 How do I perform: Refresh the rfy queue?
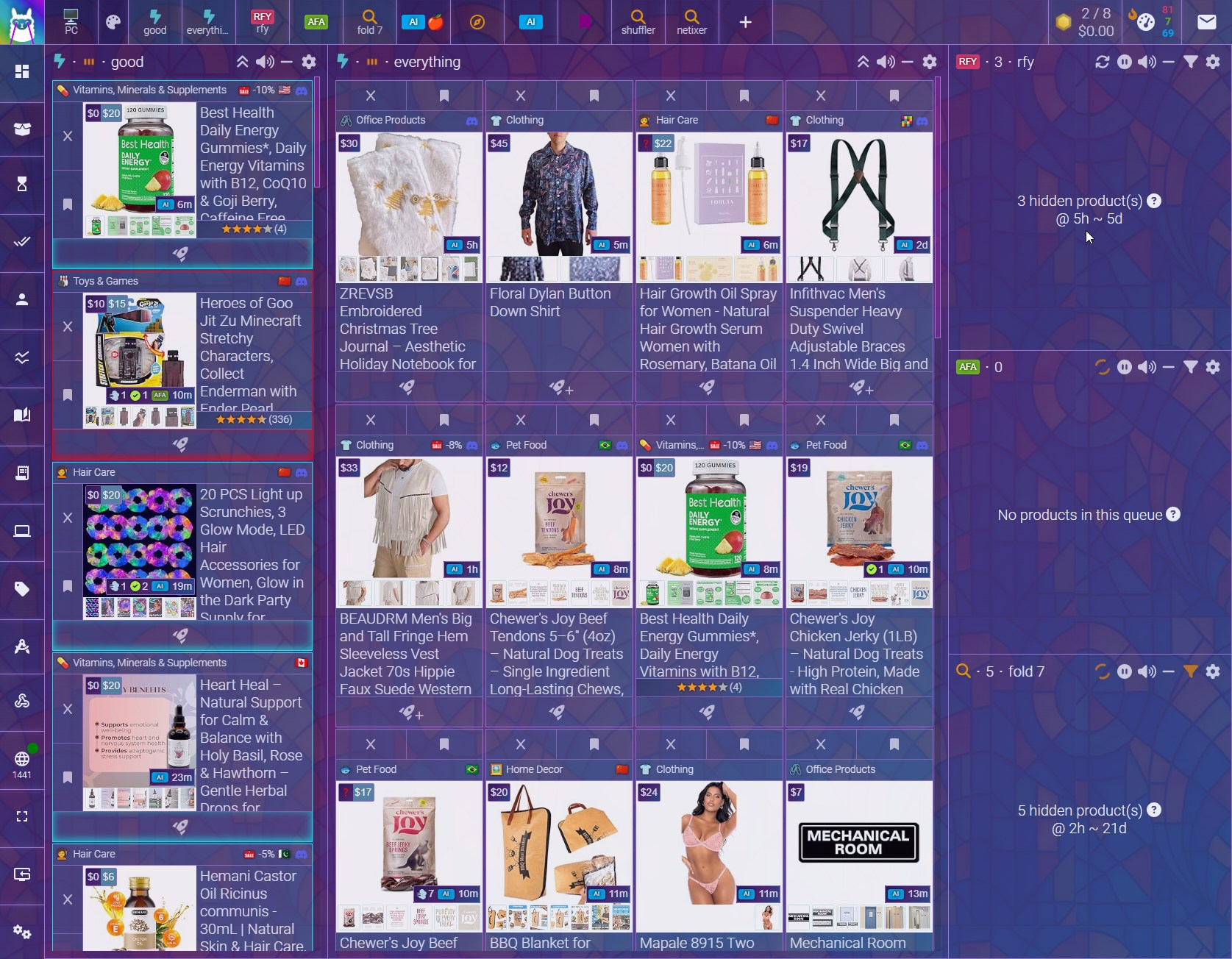pyautogui.click(x=1102, y=62)
